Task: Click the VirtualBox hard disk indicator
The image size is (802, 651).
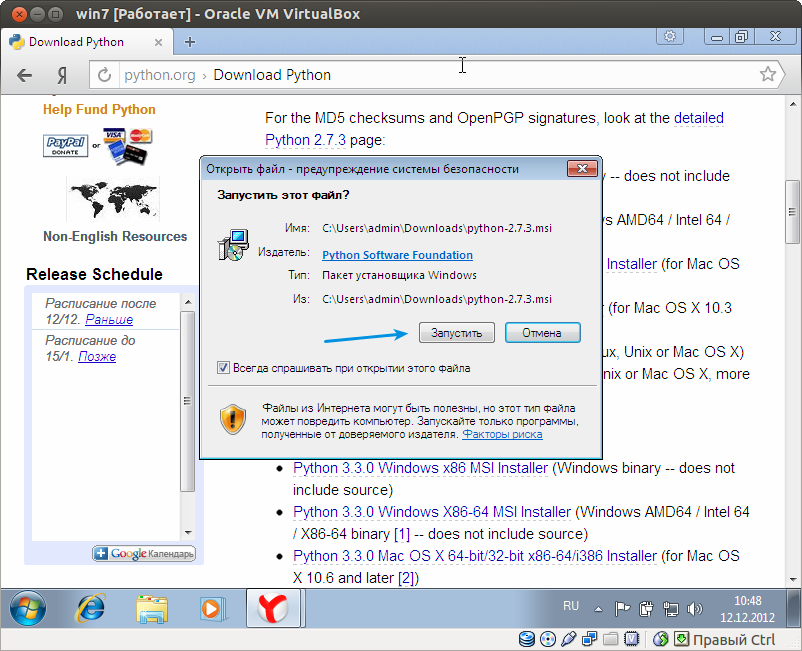Action: pyautogui.click(x=527, y=639)
